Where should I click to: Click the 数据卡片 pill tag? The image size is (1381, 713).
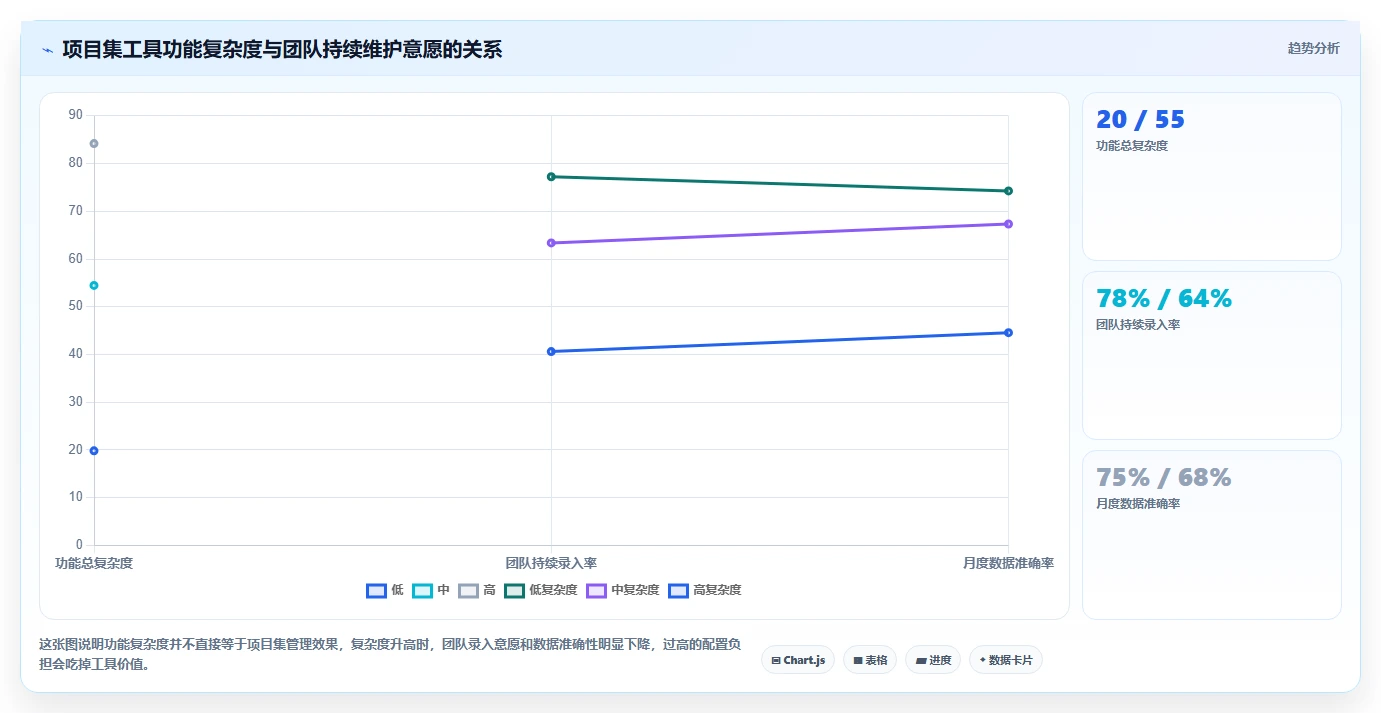pyautogui.click(x=1006, y=660)
